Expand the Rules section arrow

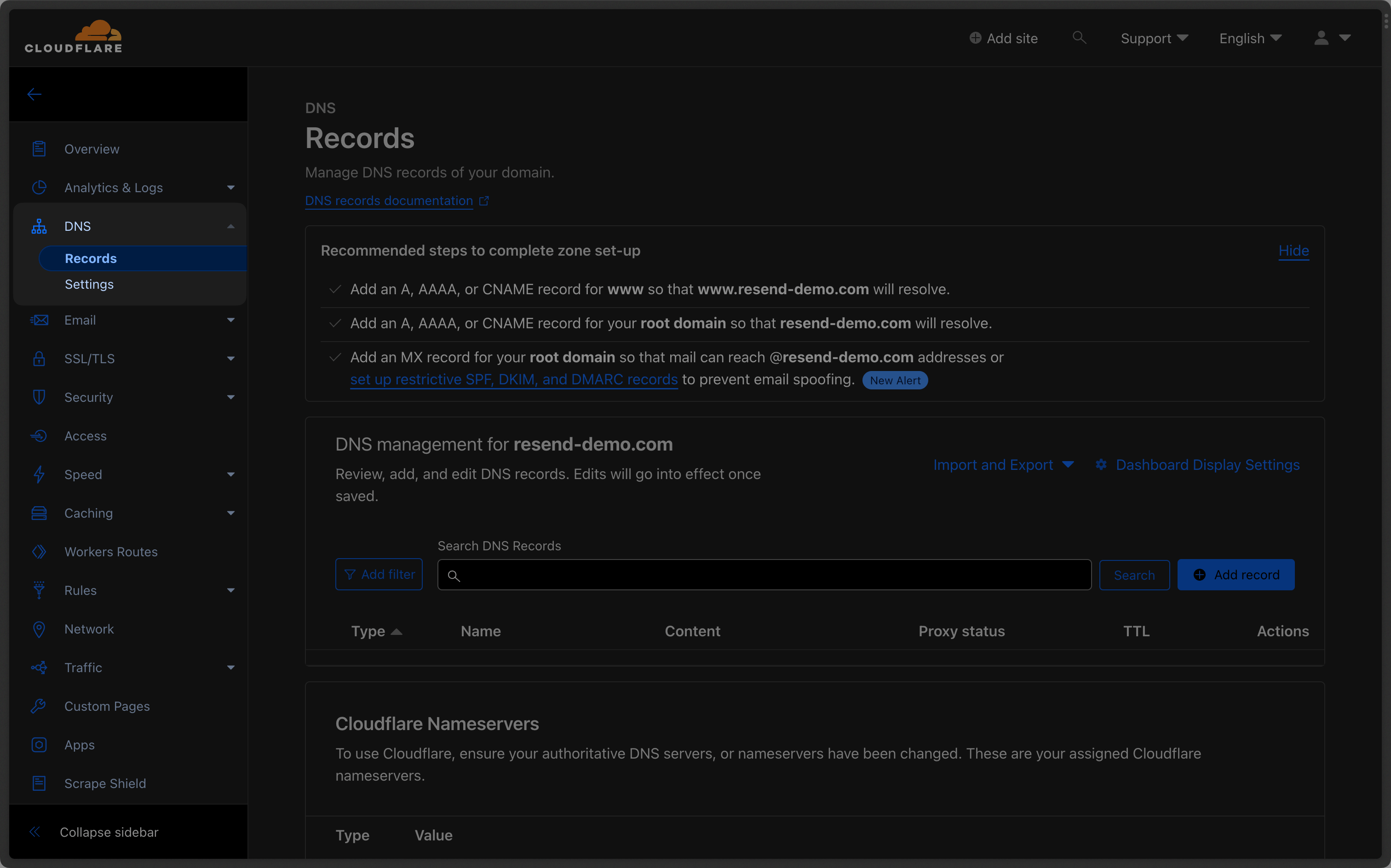click(231, 591)
